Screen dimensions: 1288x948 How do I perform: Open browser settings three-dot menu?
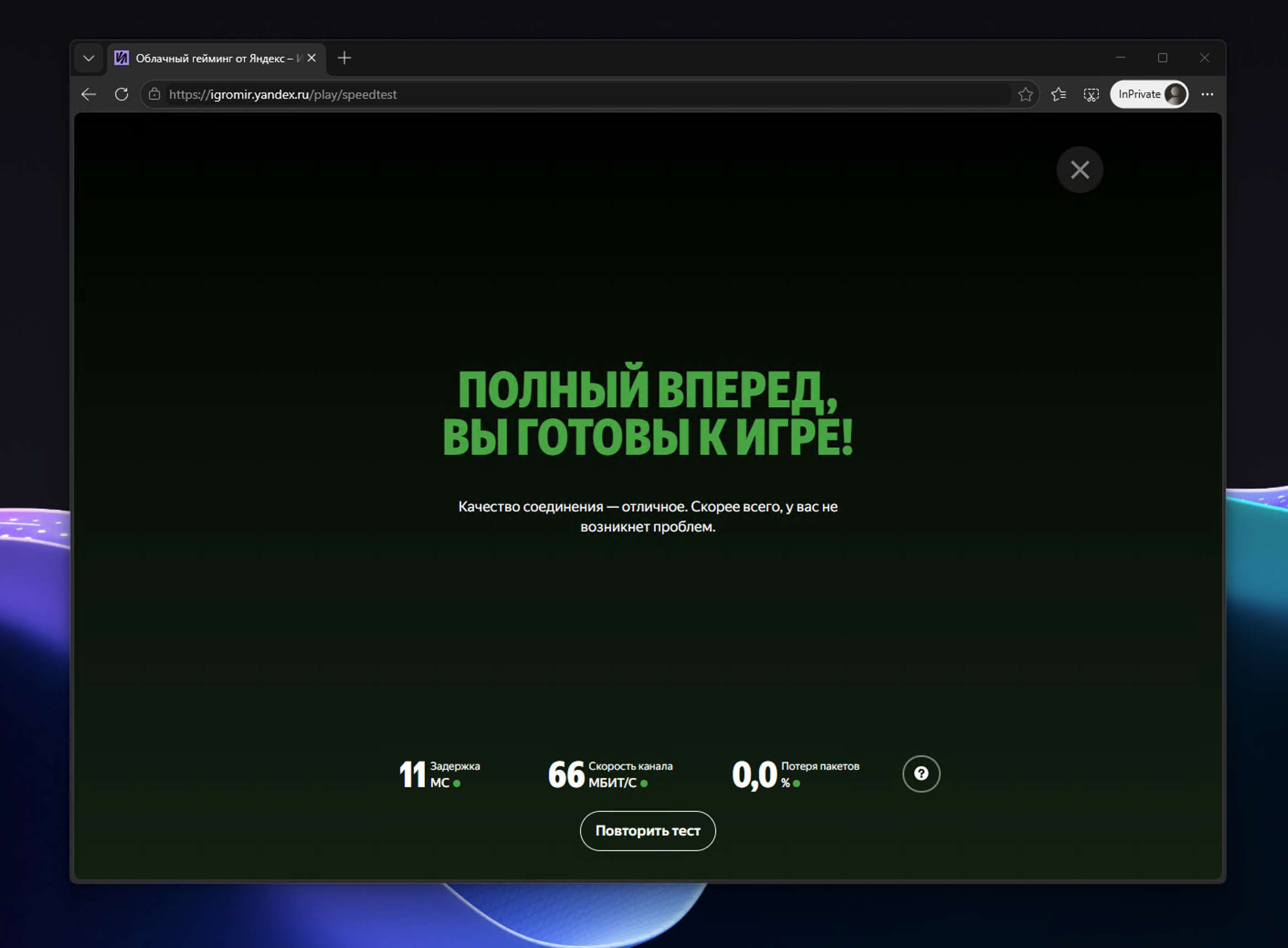pyautogui.click(x=1207, y=95)
